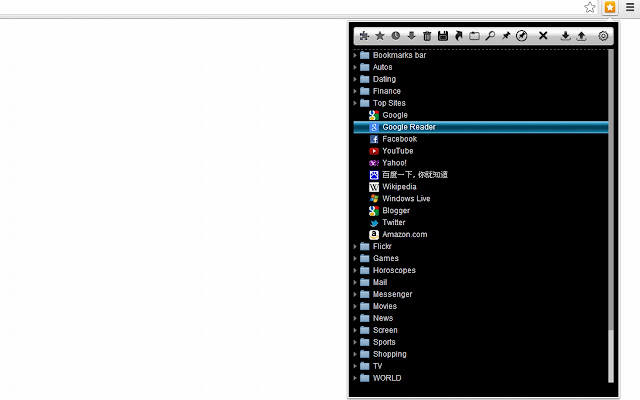Select the WORLD folder

click(480, 378)
